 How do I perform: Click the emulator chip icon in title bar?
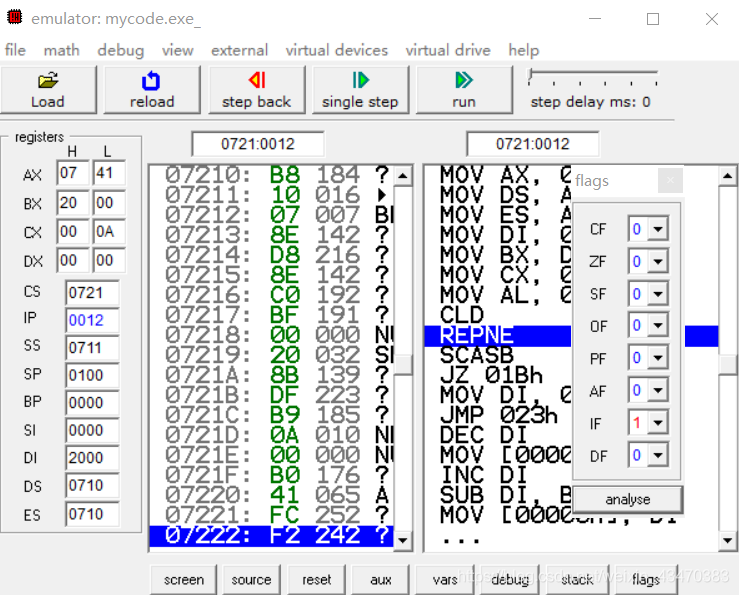pyautogui.click(x=15, y=17)
